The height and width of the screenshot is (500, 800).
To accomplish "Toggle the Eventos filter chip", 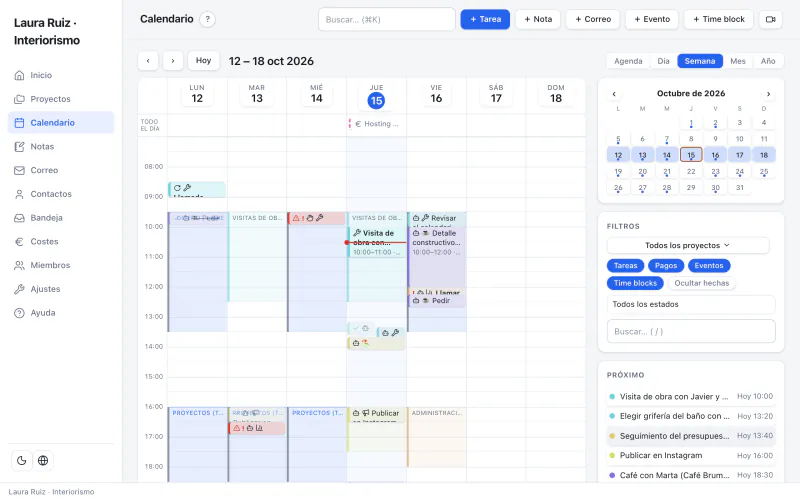I will pyautogui.click(x=709, y=265).
